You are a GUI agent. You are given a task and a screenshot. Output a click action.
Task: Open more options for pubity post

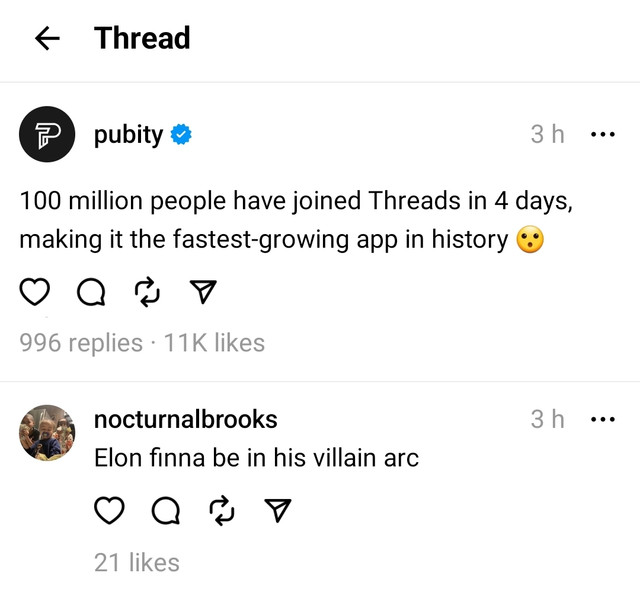click(x=603, y=135)
